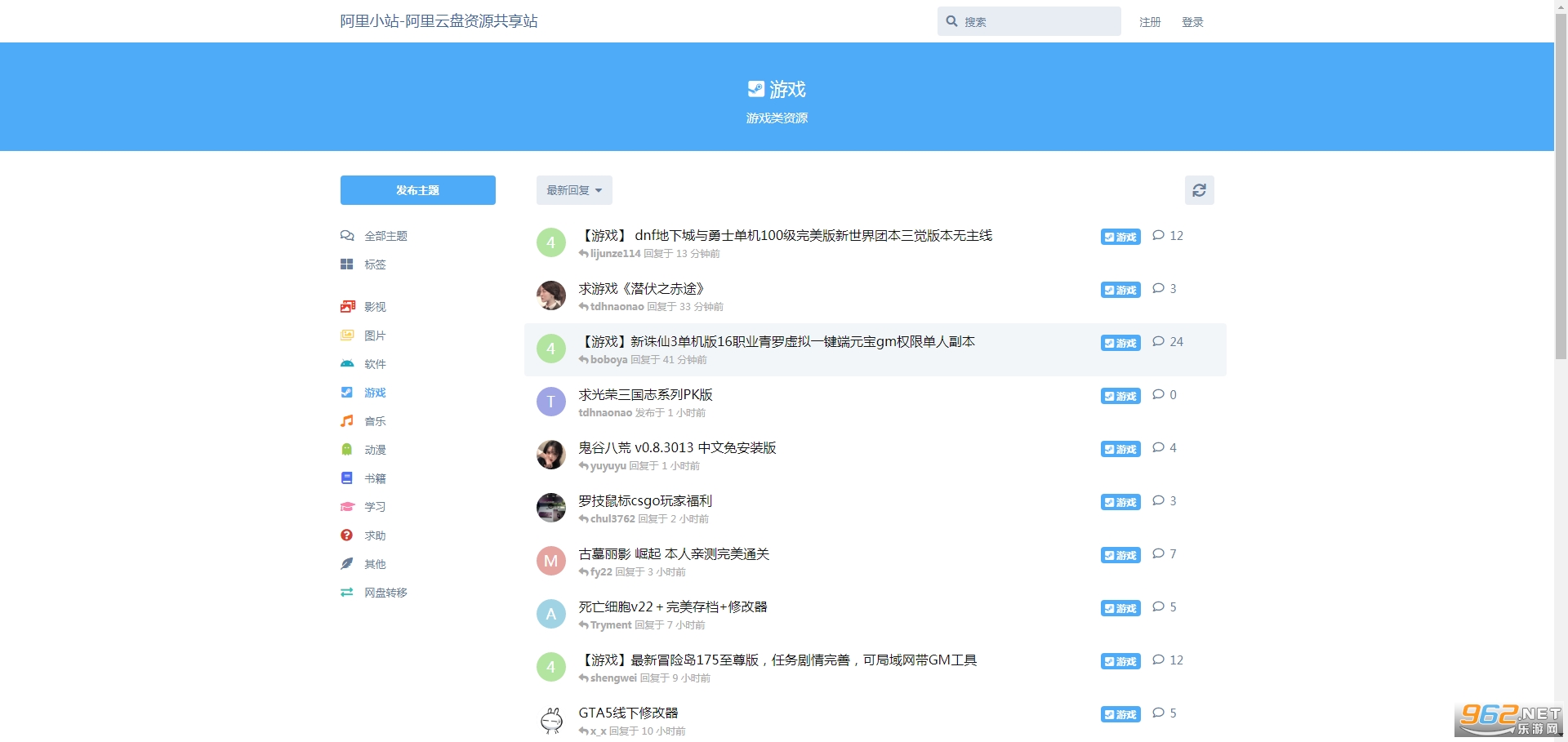Click the refresh icon button
The height and width of the screenshot is (742, 1568).
coord(1199,190)
